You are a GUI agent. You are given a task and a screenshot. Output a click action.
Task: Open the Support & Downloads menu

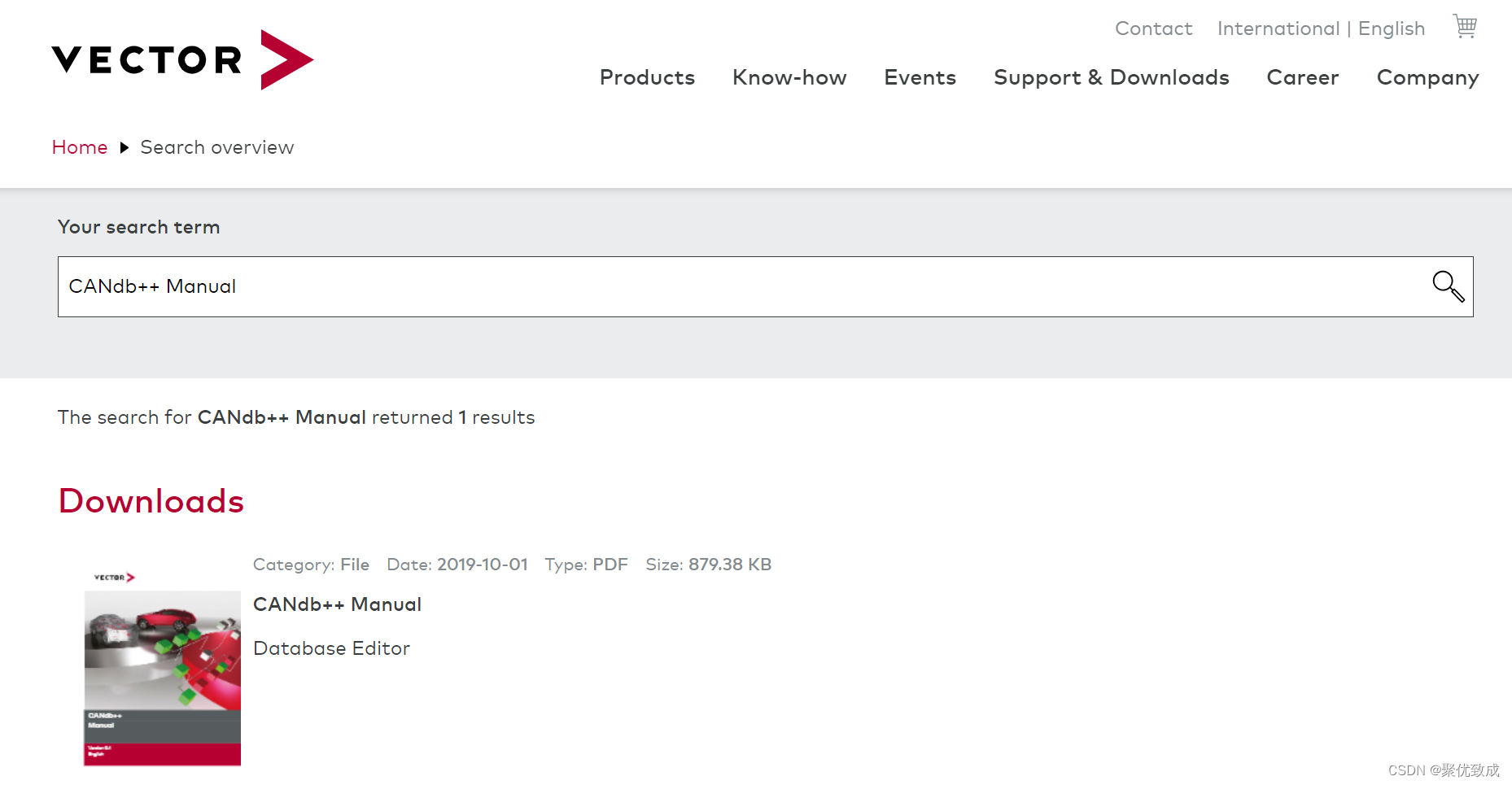pyautogui.click(x=1111, y=77)
